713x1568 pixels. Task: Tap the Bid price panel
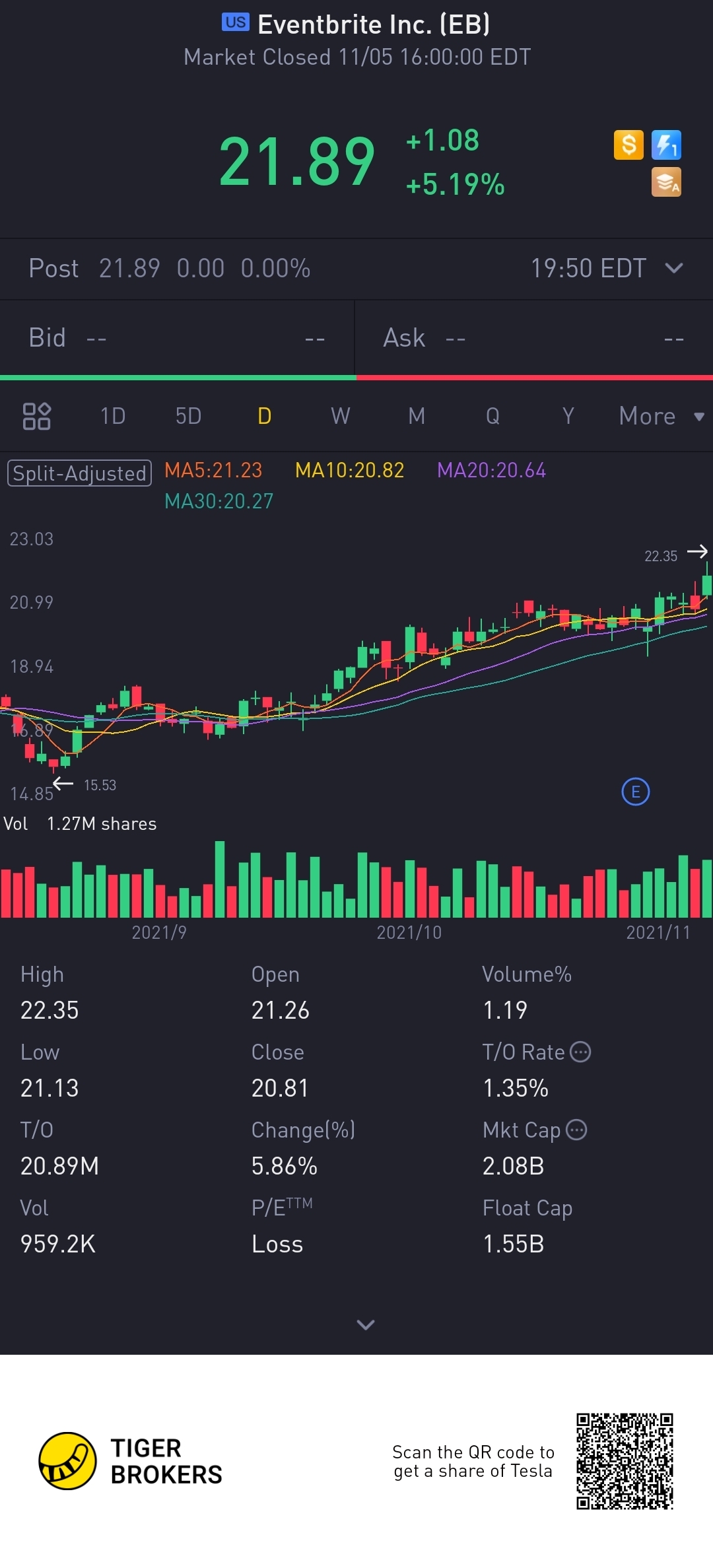(x=177, y=338)
